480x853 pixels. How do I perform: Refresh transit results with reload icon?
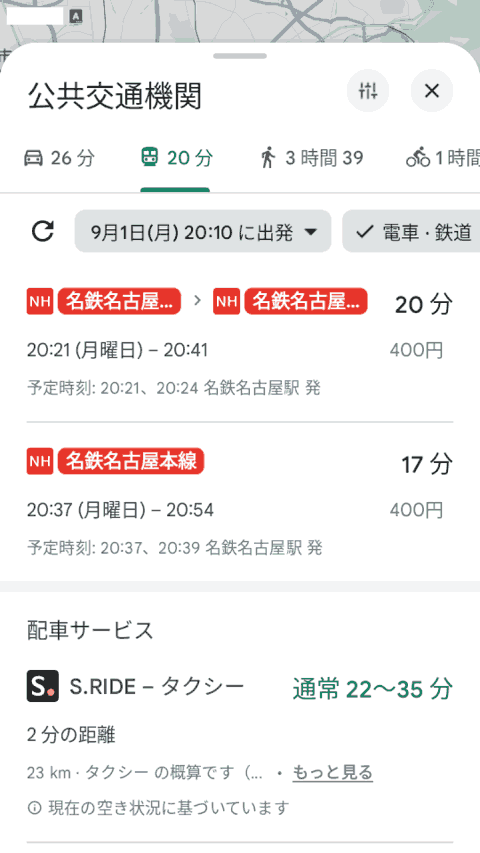[42, 231]
